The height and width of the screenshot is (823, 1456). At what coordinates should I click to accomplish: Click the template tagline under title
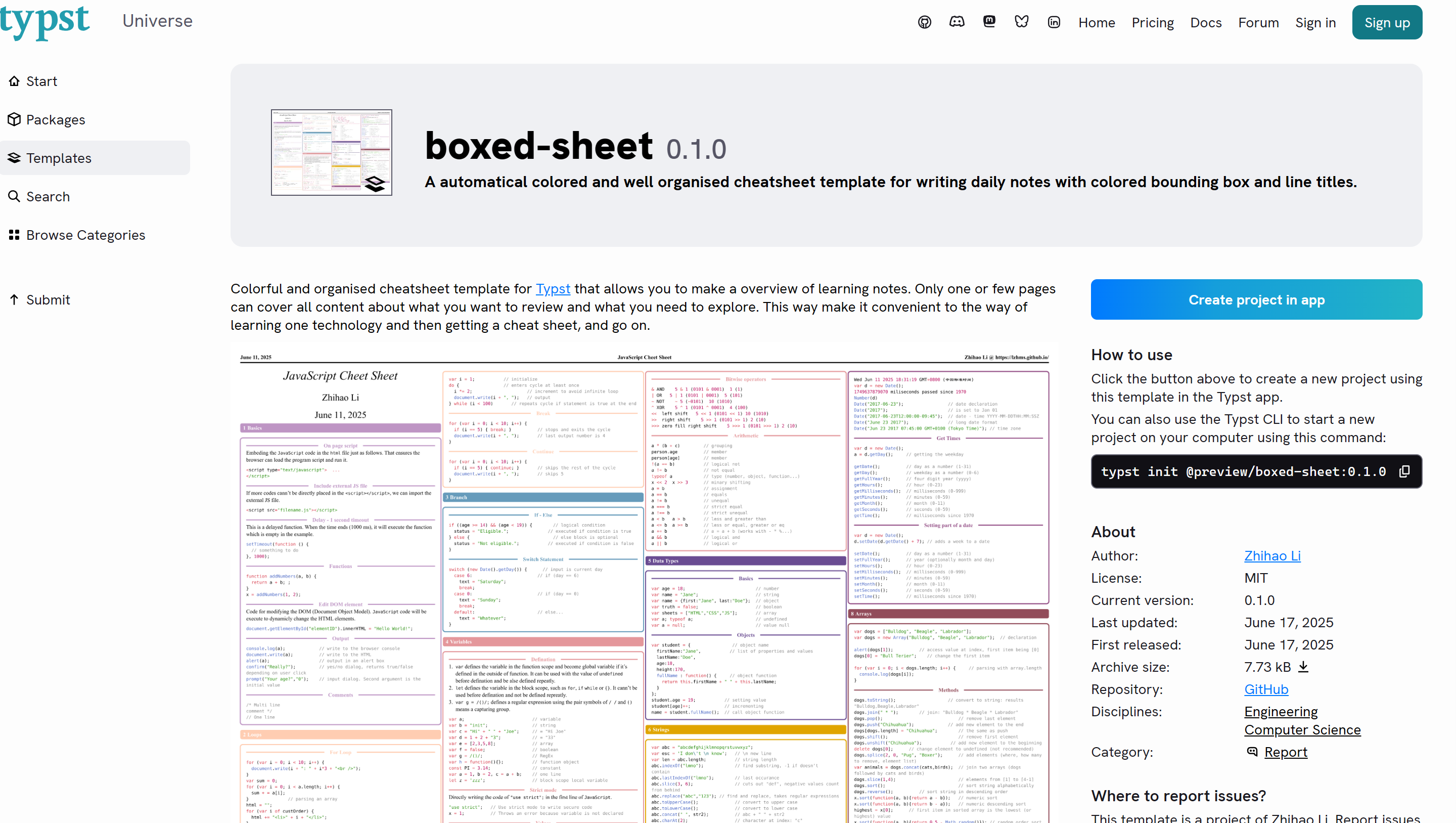(x=890, y=182)
